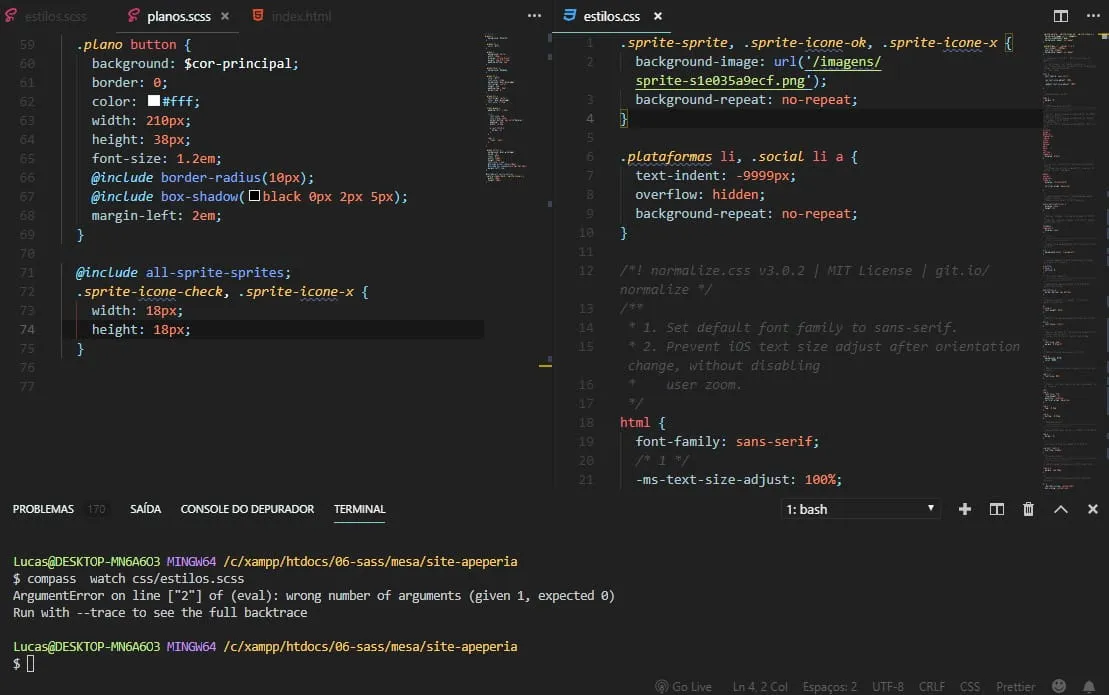This screenshot has height=695, width=1109.
Task: Close the planos.scss tab
Action: [225, 16]
